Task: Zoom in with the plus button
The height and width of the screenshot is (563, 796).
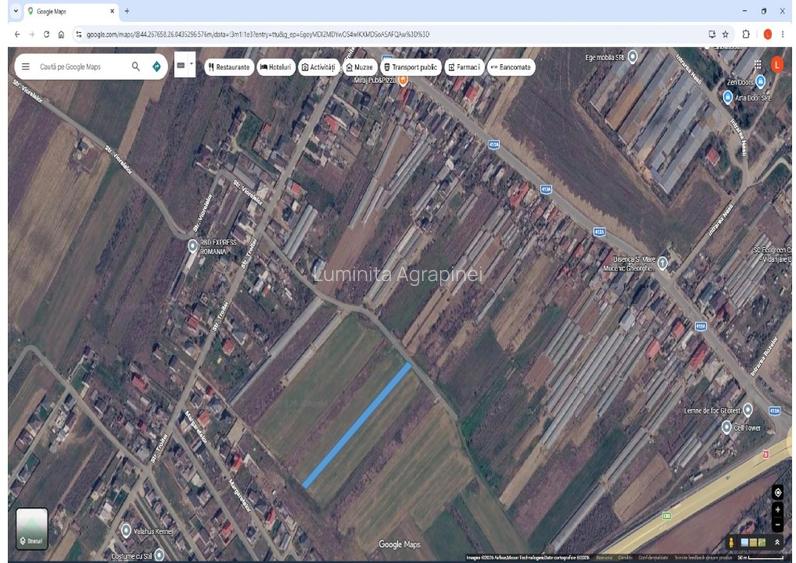Action: (x=777, y=510)
